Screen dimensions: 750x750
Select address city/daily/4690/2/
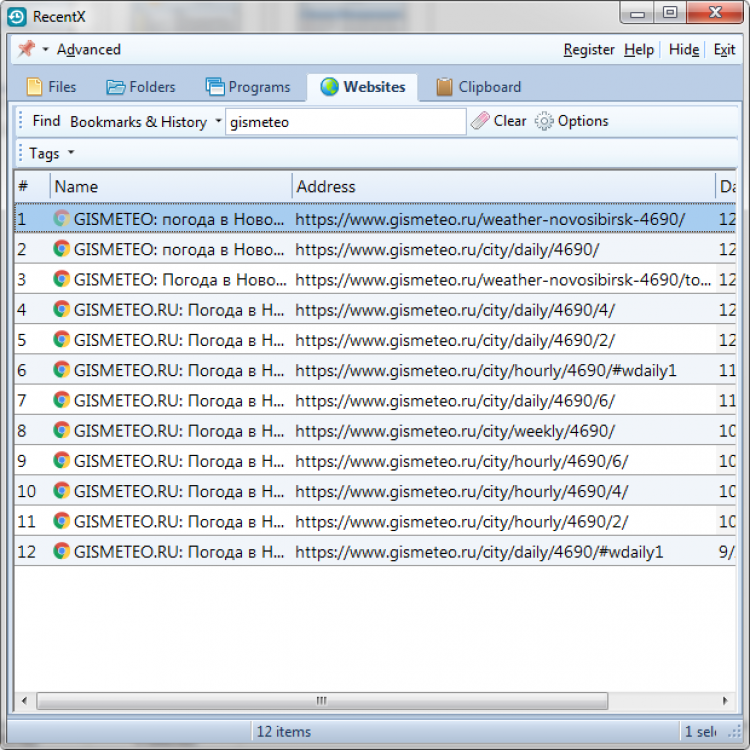click(x=455, y=340)
